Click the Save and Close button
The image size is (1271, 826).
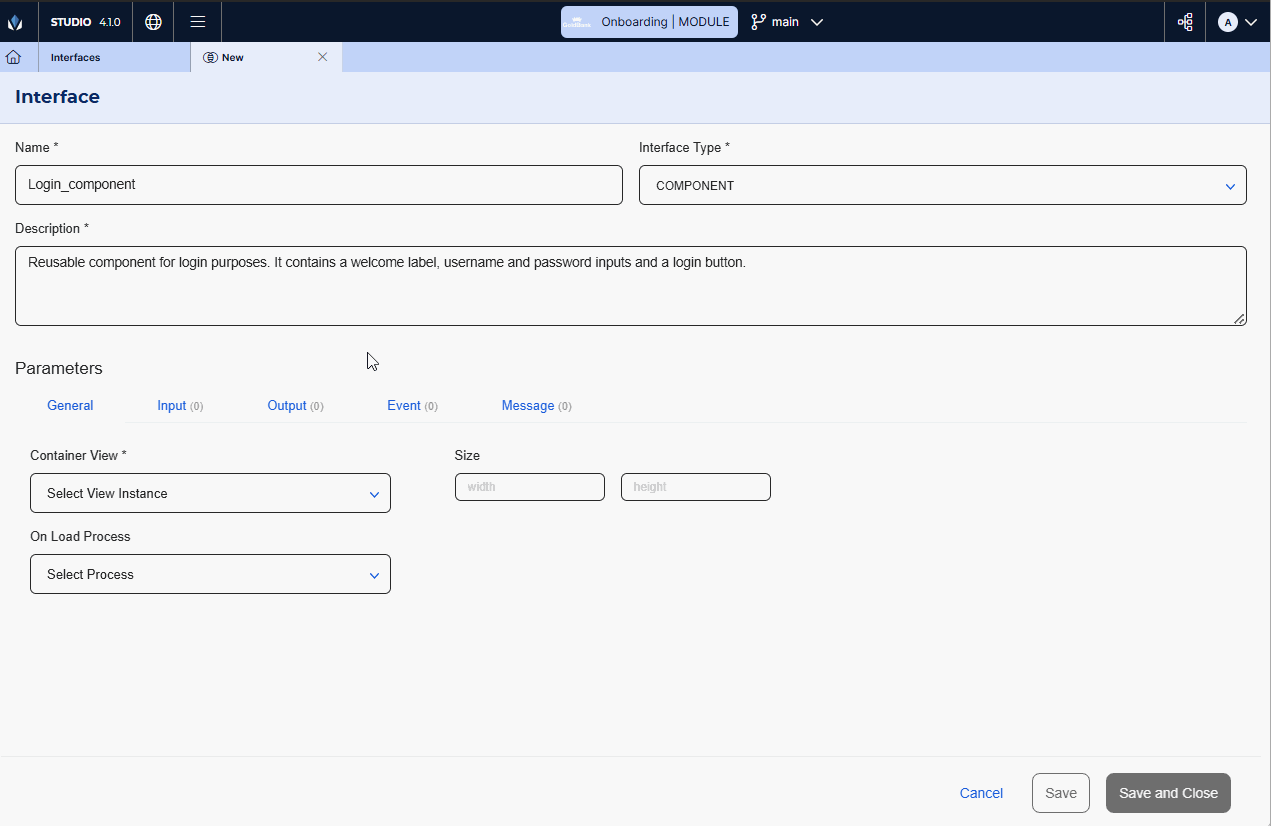(x=1167, y=793)
